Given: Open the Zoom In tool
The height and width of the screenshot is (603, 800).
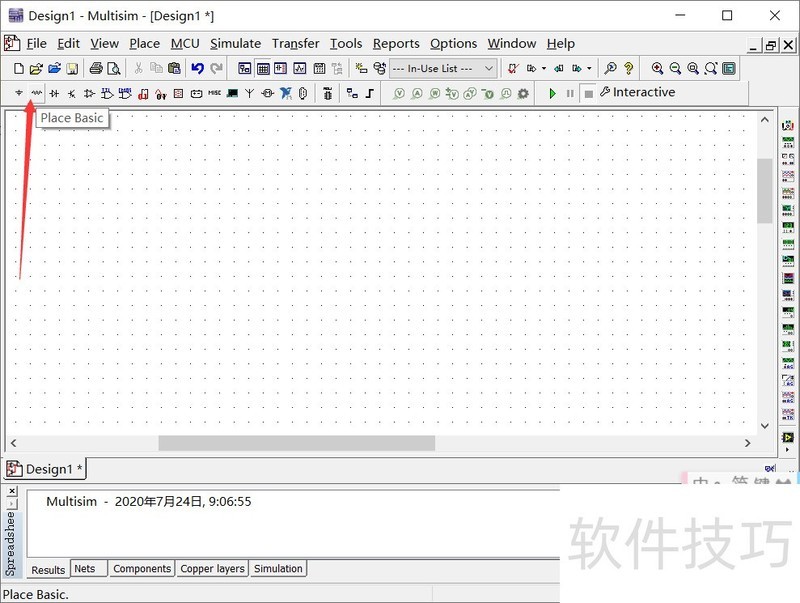Looking at the screenshot, I should 659,69.
